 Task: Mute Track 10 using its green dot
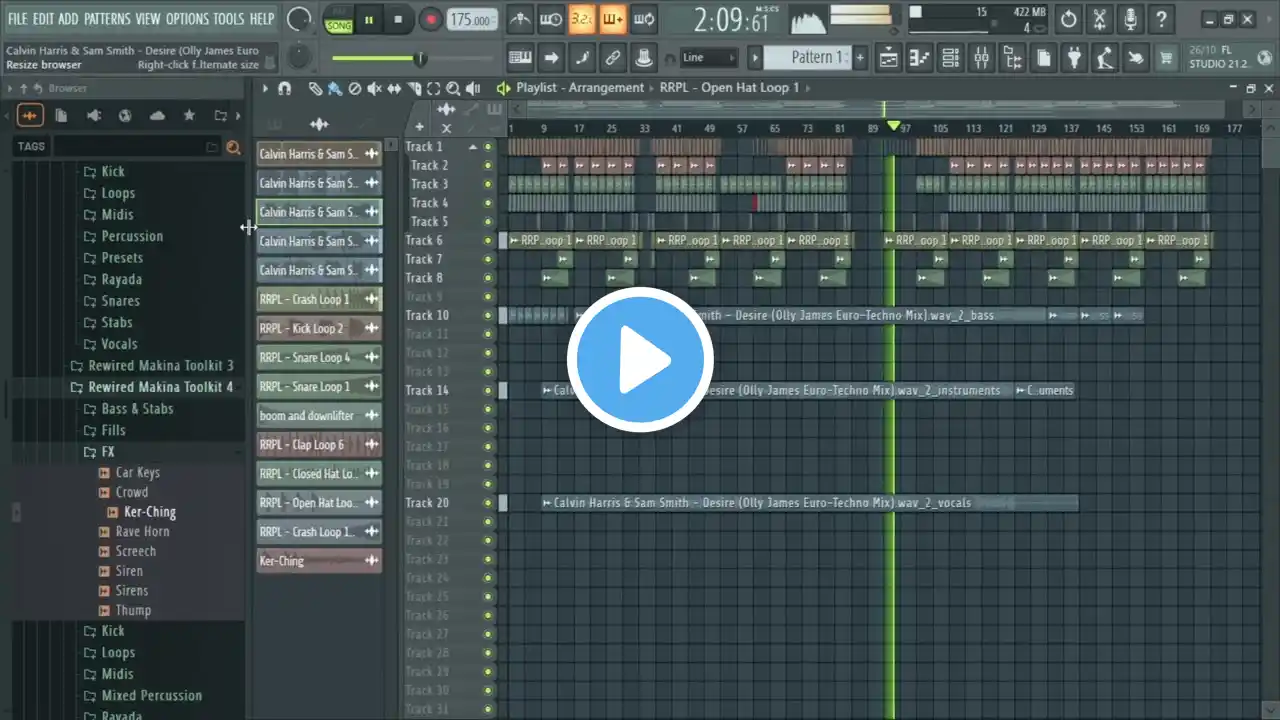488,315
